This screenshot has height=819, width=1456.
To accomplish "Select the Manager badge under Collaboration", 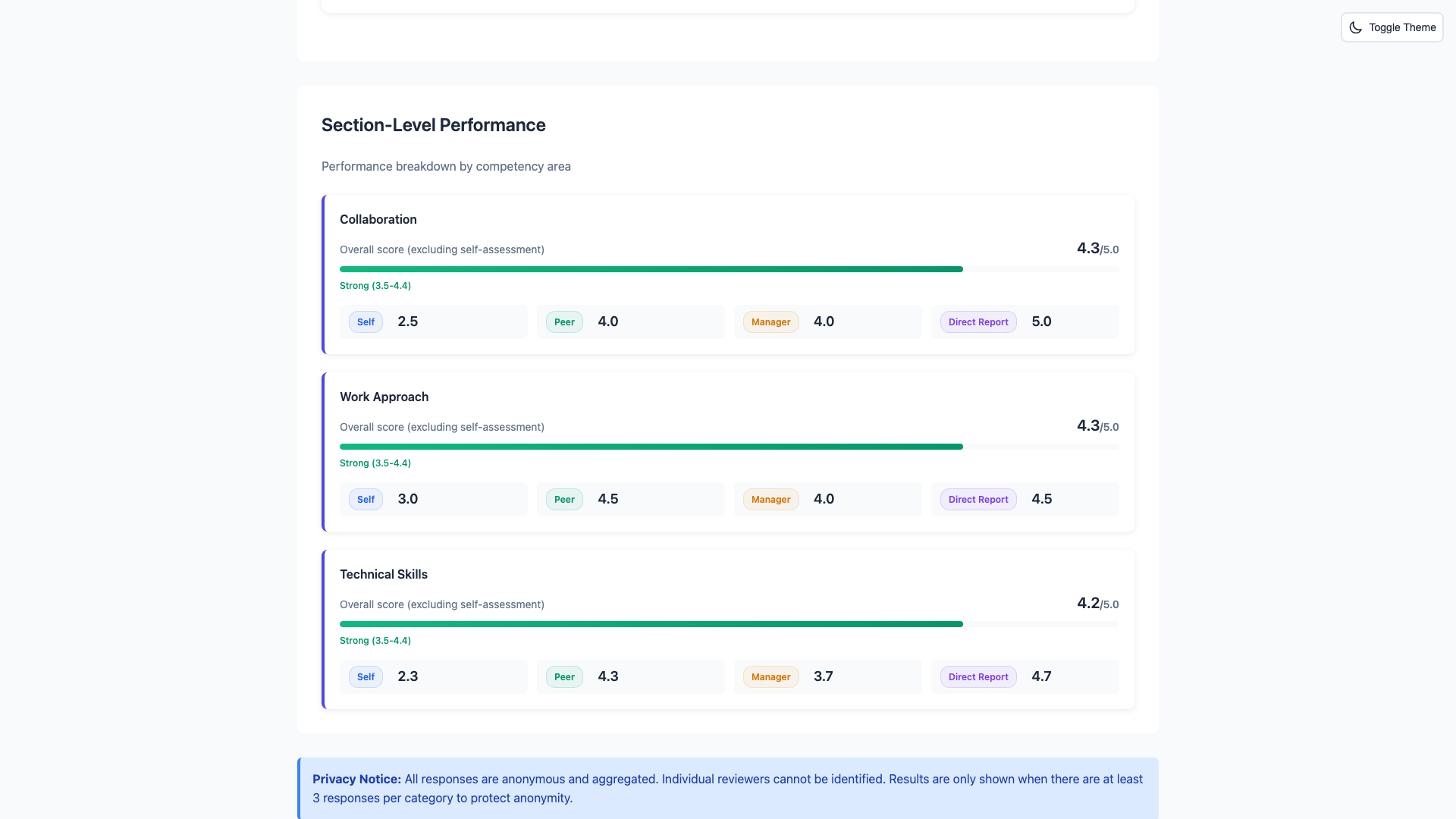I will click(x=770, y=322).
